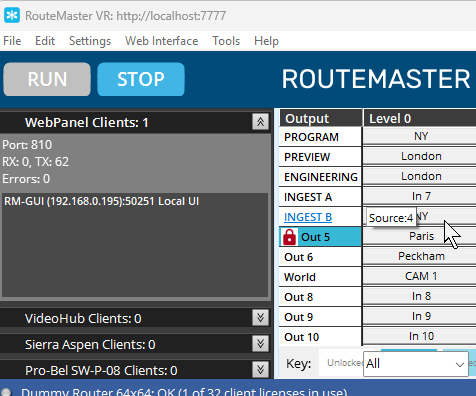The image size is (476, 396).
Task: Select the World output row
Action: 320,277
